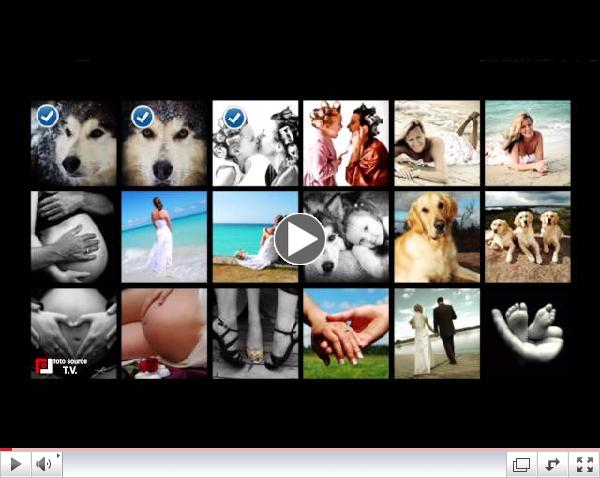Enter fullscreen with the four-arrows icon

584,465
